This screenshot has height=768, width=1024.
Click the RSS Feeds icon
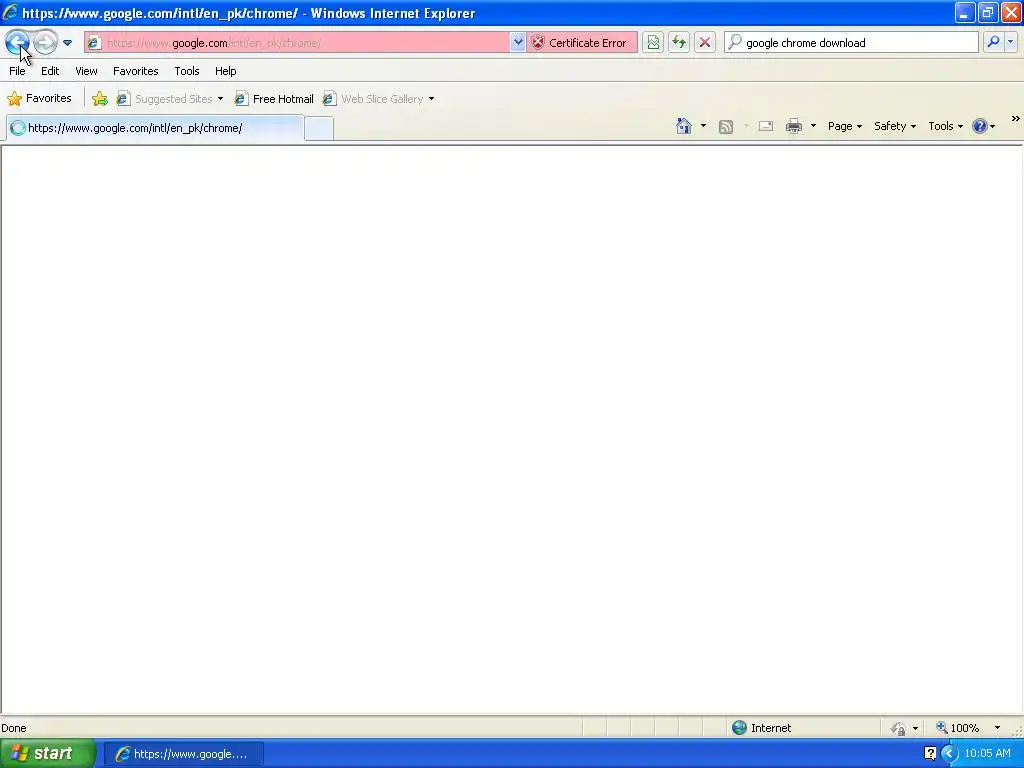tap(726, 127)
